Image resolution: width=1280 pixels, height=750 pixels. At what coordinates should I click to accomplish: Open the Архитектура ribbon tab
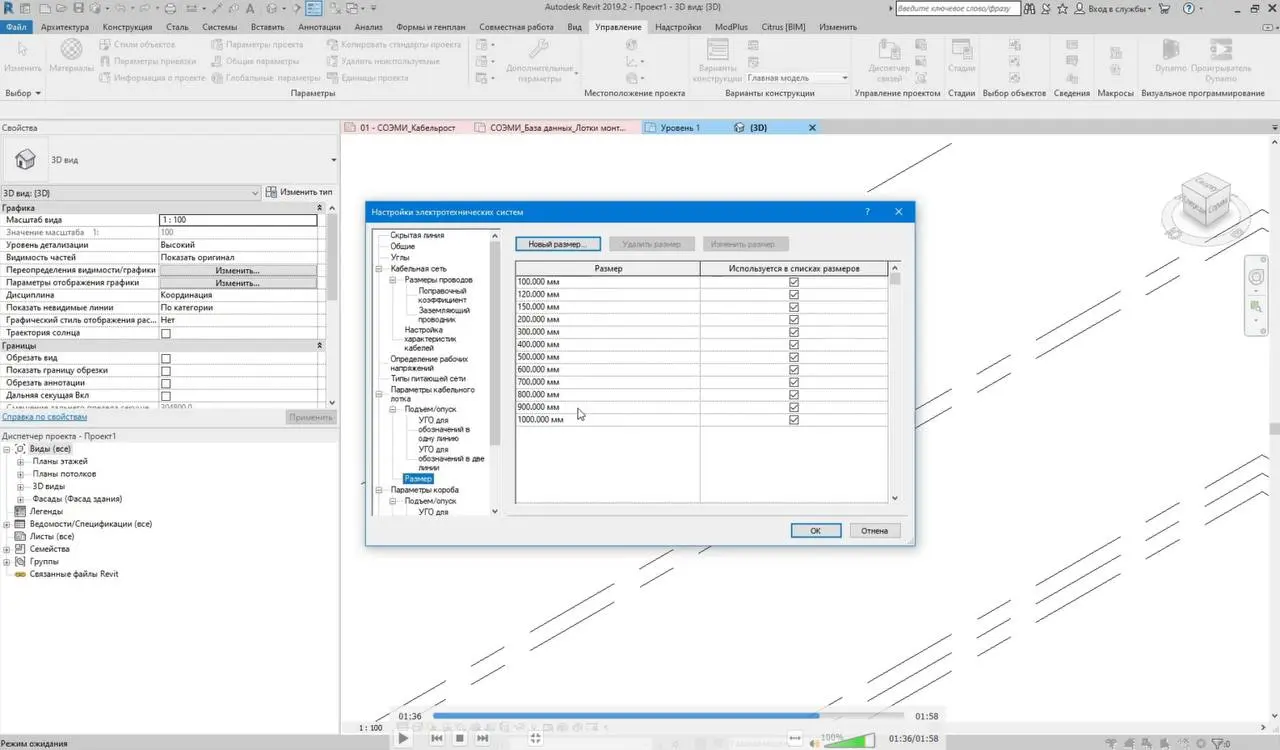65,27
